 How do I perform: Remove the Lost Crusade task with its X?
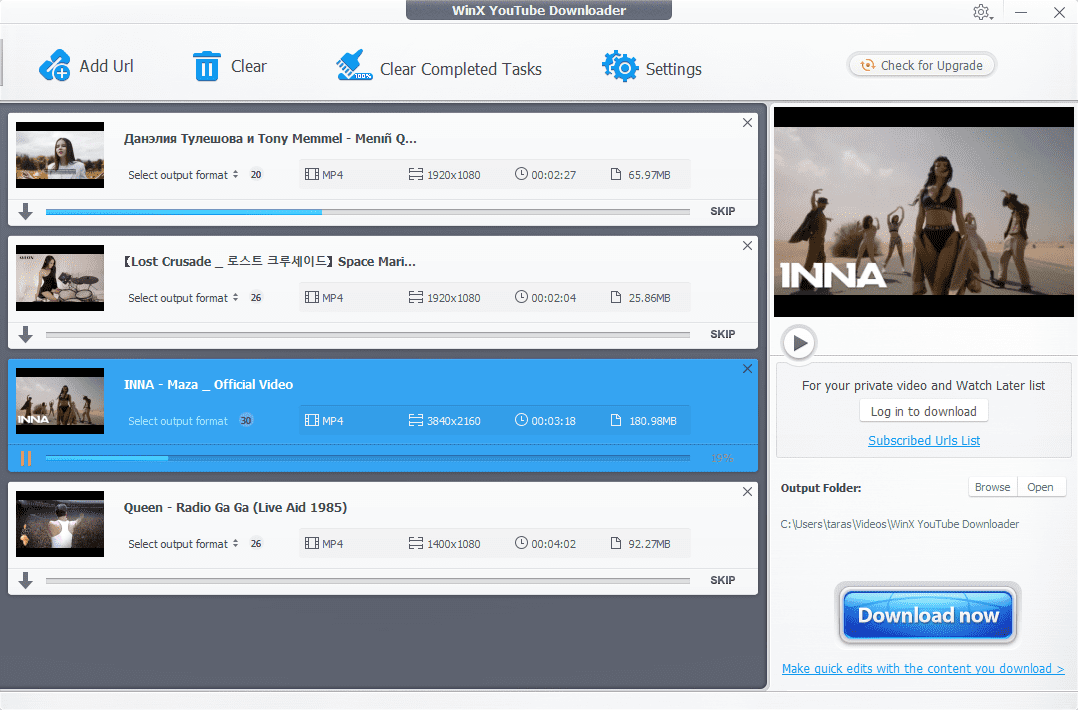pos(747,246)
